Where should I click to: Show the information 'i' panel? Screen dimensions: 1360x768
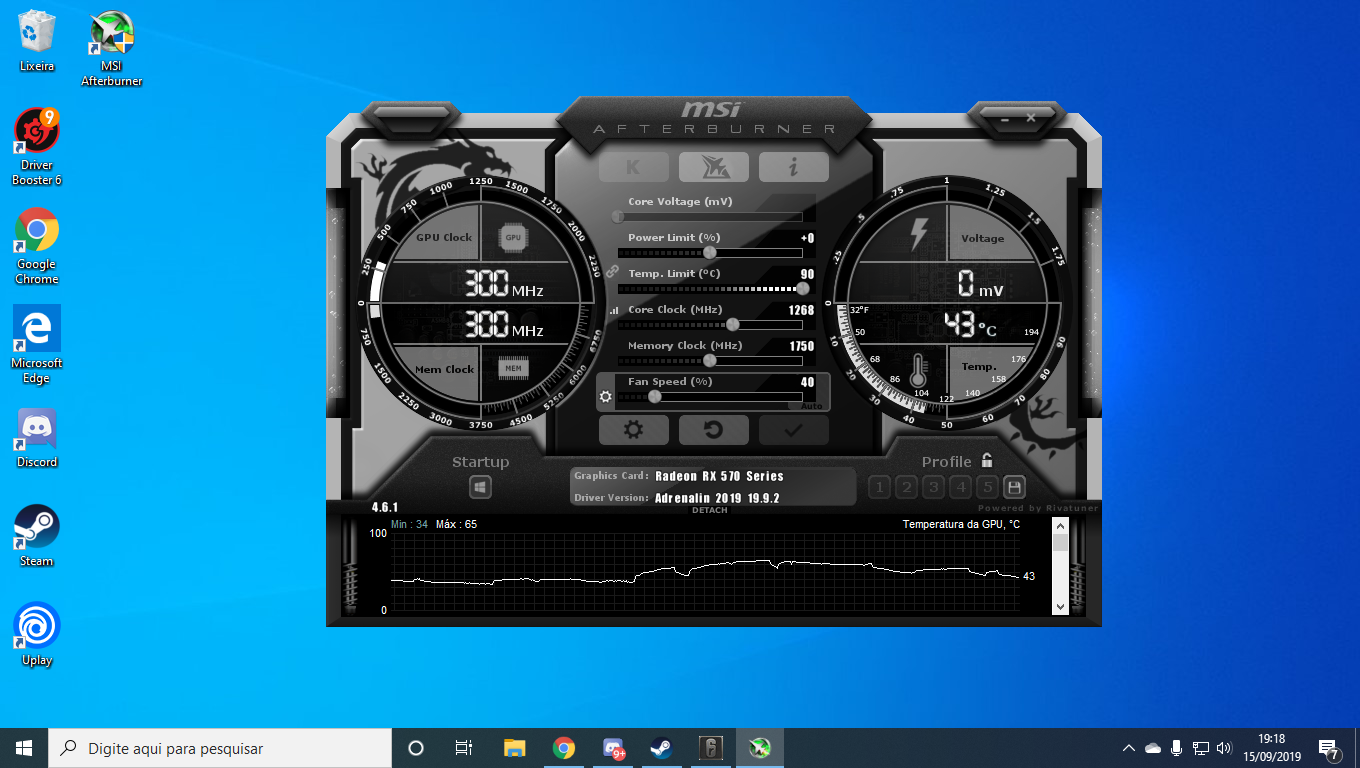794,167
